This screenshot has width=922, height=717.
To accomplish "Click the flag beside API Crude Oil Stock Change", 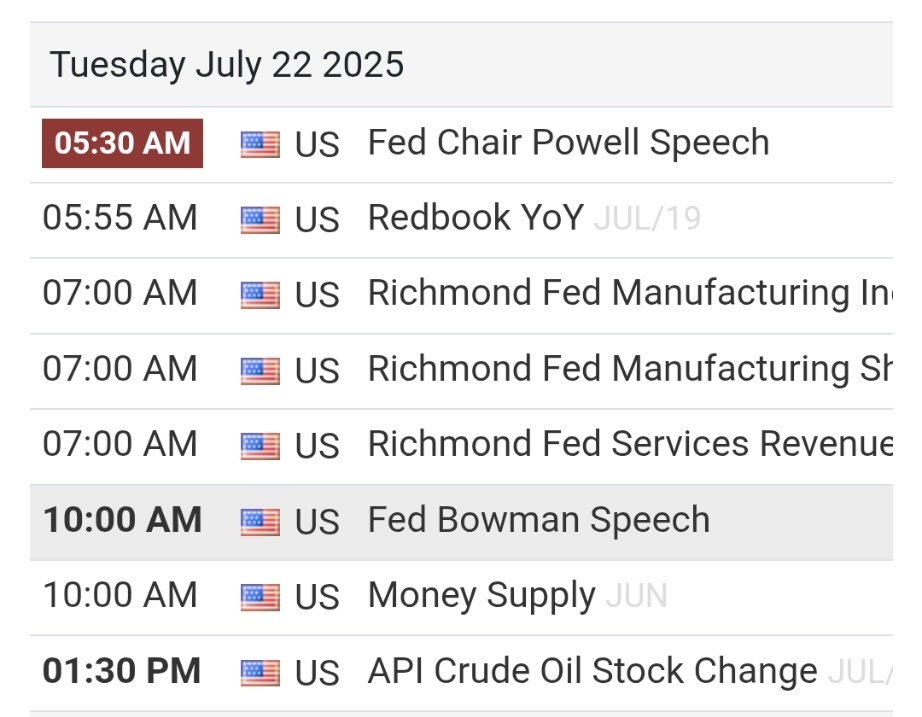I will (260, 673).
